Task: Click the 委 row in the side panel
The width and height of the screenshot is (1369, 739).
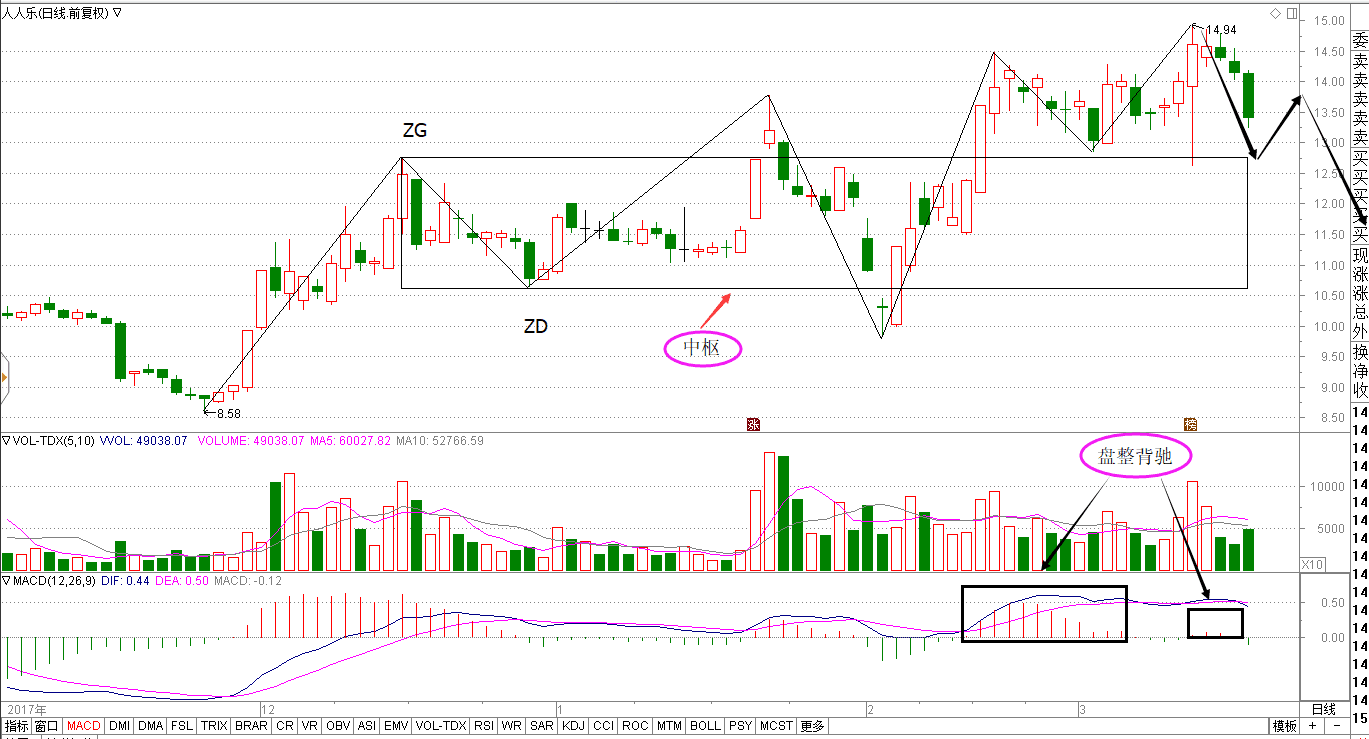Action: tap(1360, 41)
